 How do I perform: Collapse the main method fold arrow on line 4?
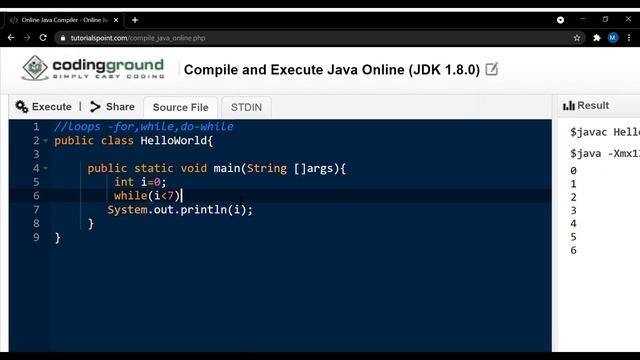(x=45, y=168)
